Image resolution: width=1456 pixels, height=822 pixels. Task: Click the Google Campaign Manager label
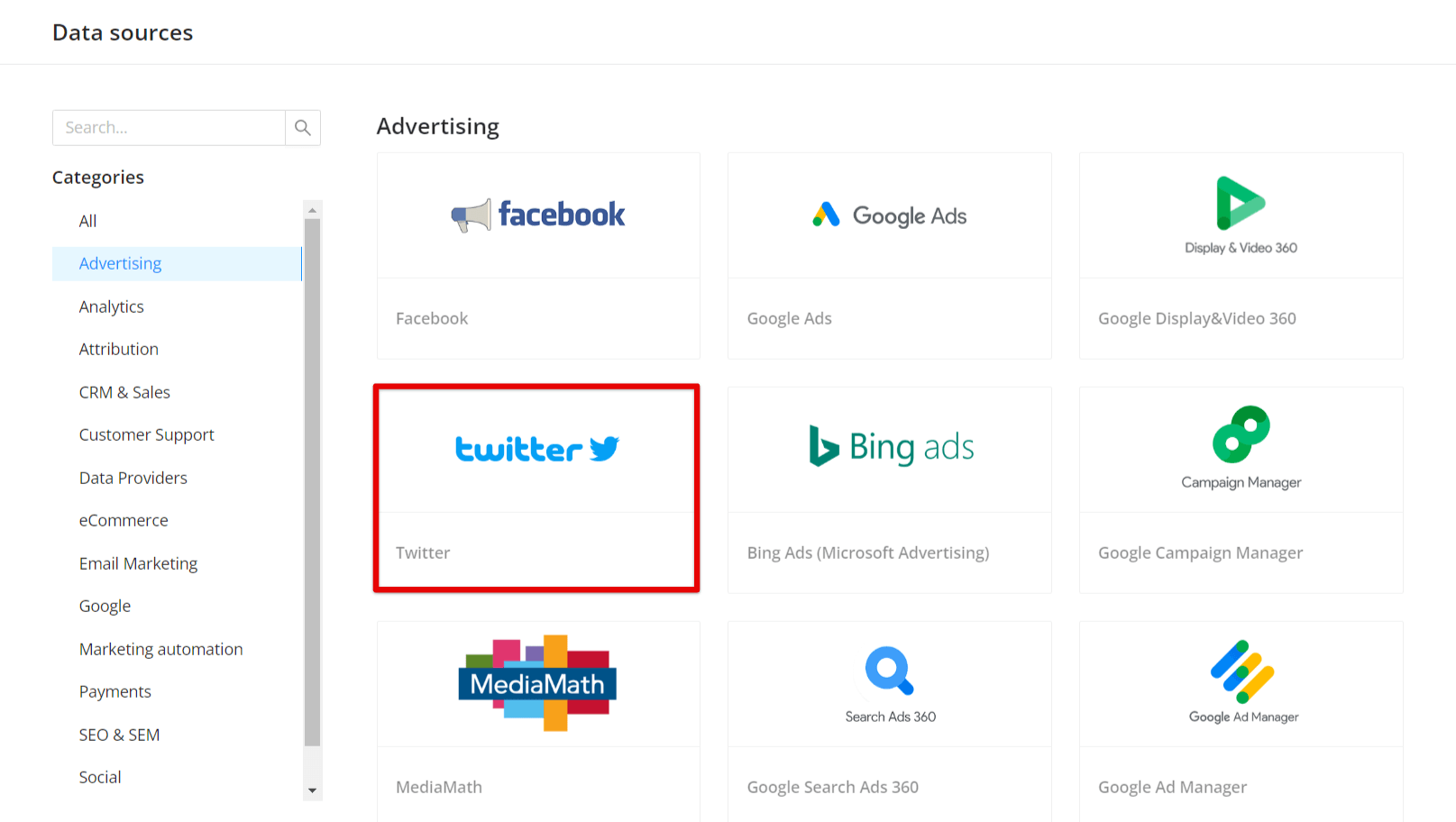point(1200,553)
